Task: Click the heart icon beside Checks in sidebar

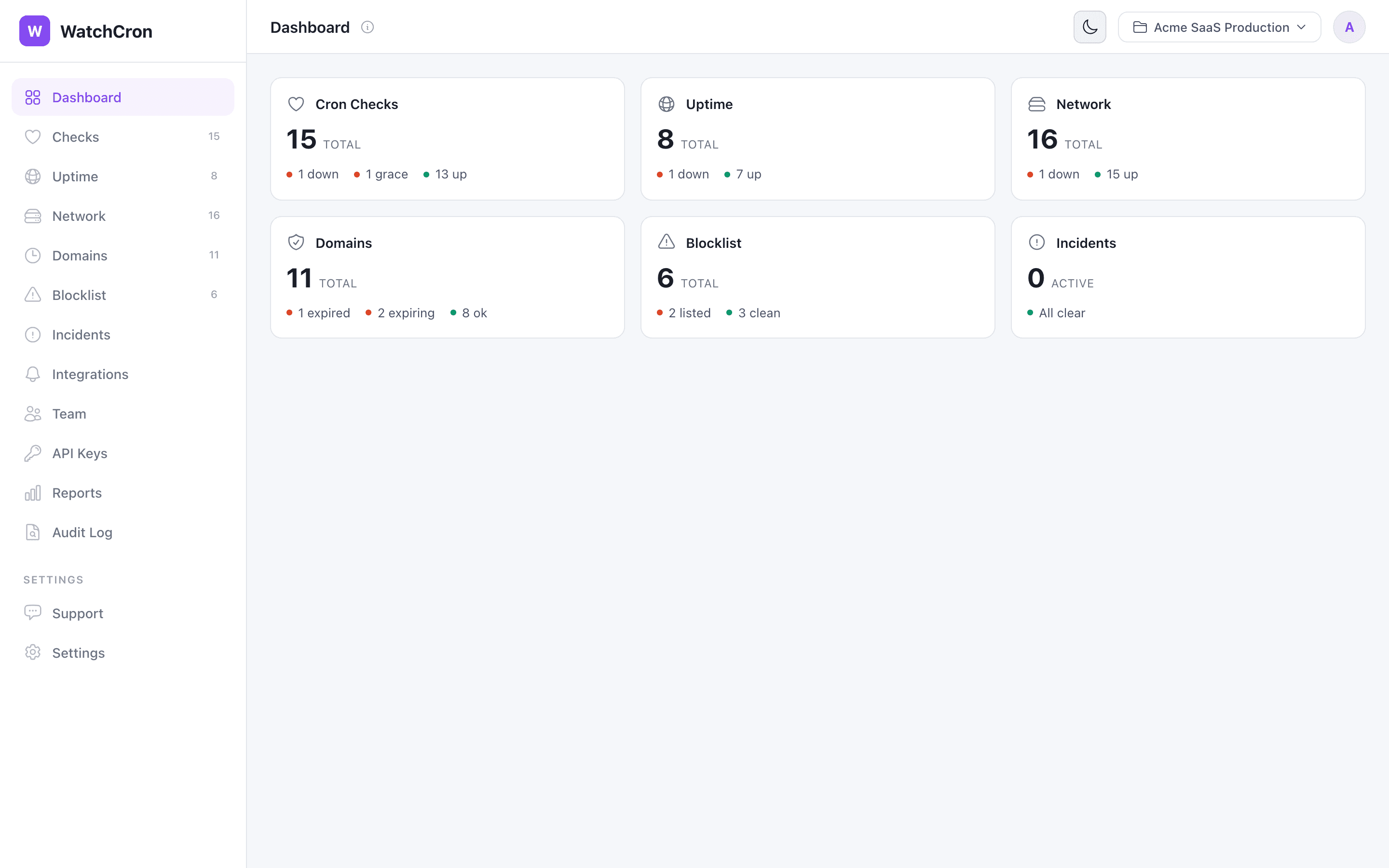Action: click(33, 137)
